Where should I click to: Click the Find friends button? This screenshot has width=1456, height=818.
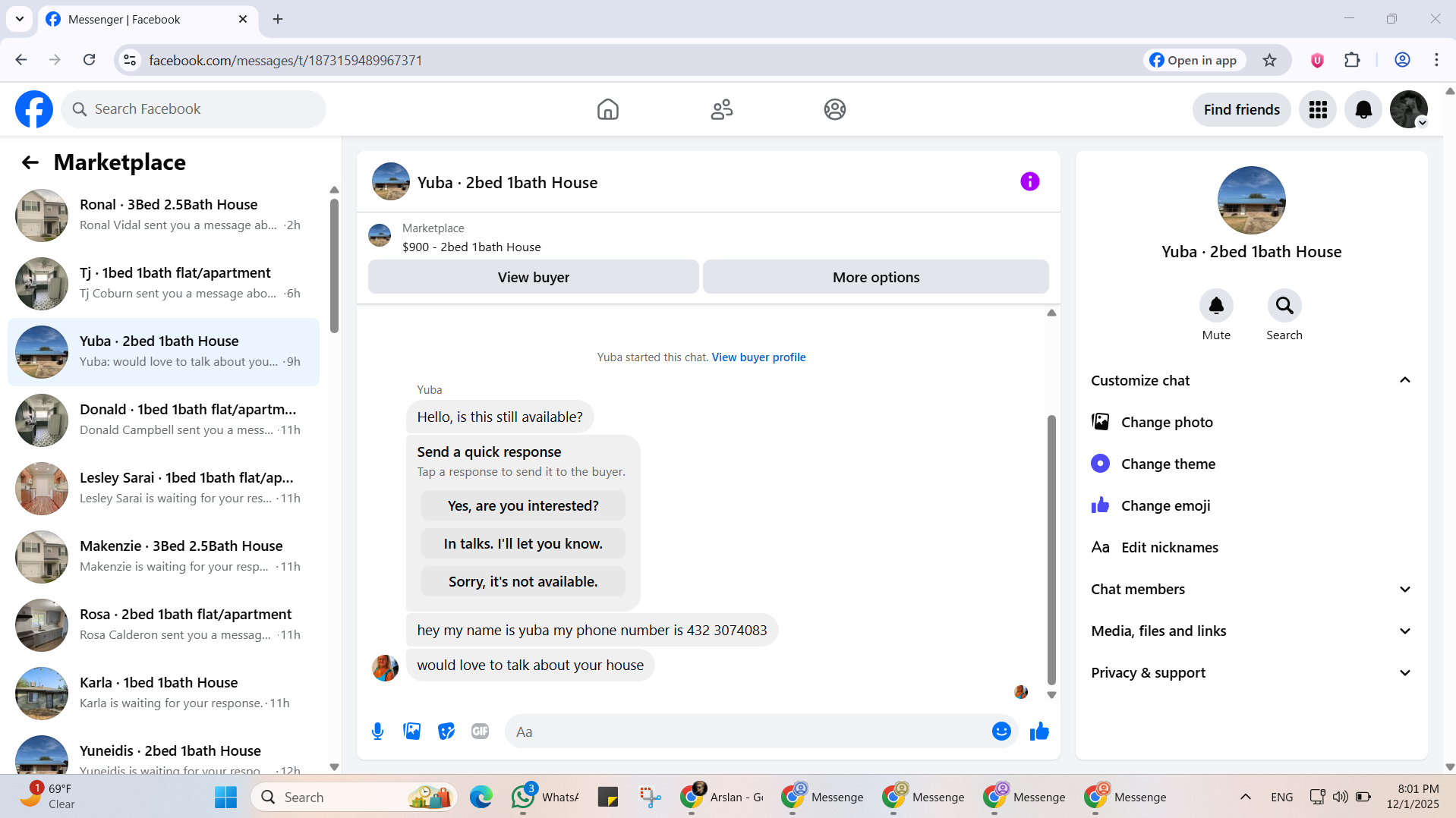1241,109
